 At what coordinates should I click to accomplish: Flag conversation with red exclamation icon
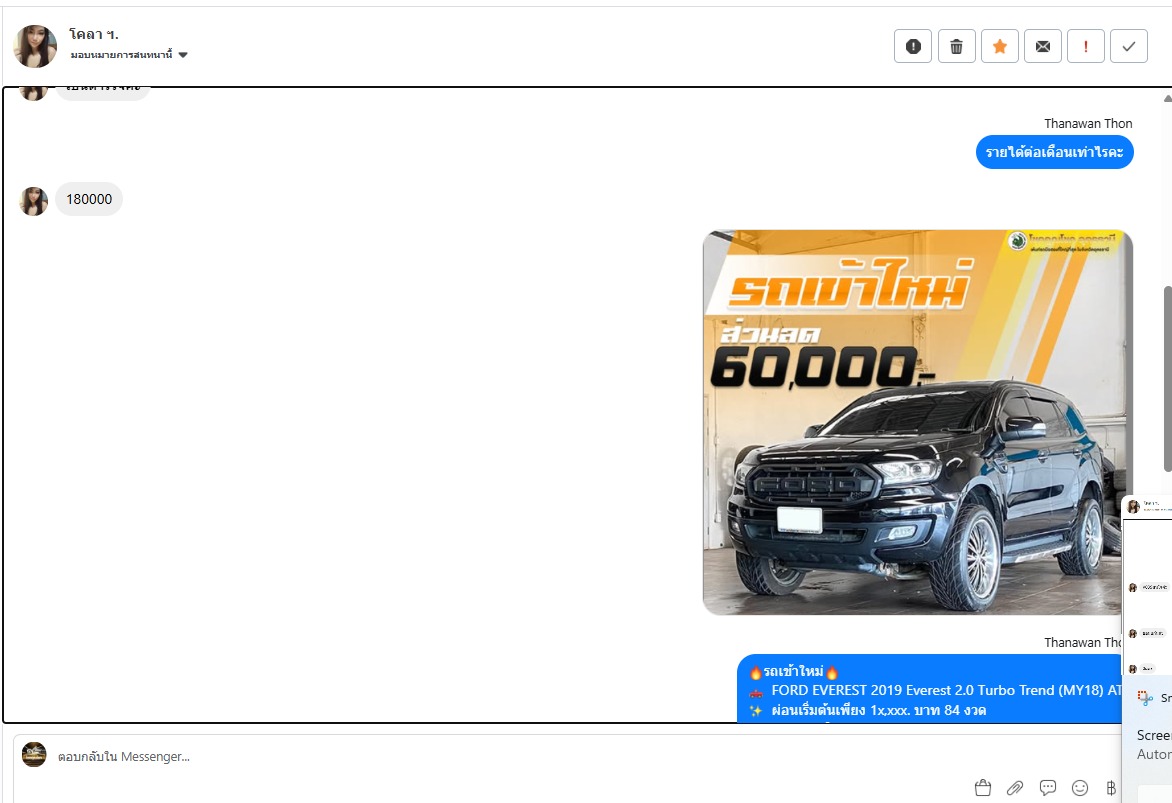pos(1085,46)
